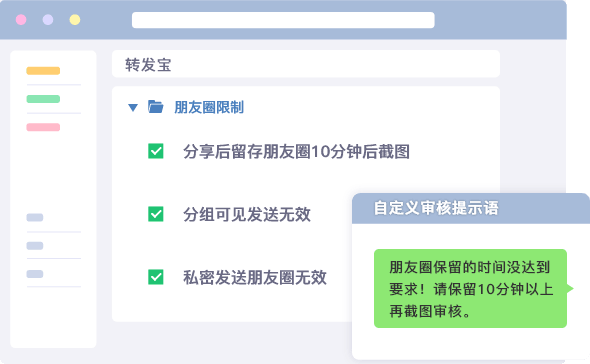Select the green sidebar item
The width and height of the screenshot is (590, 364).
pos(43,99)
